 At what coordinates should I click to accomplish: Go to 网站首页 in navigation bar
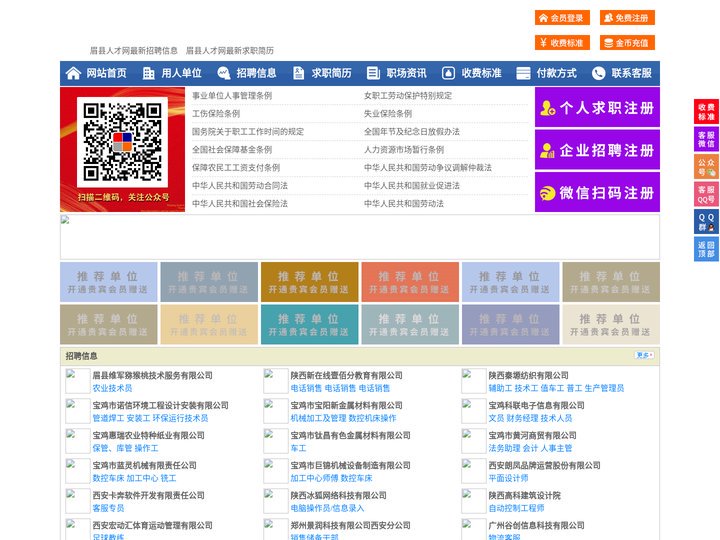(x=107, y=73)
